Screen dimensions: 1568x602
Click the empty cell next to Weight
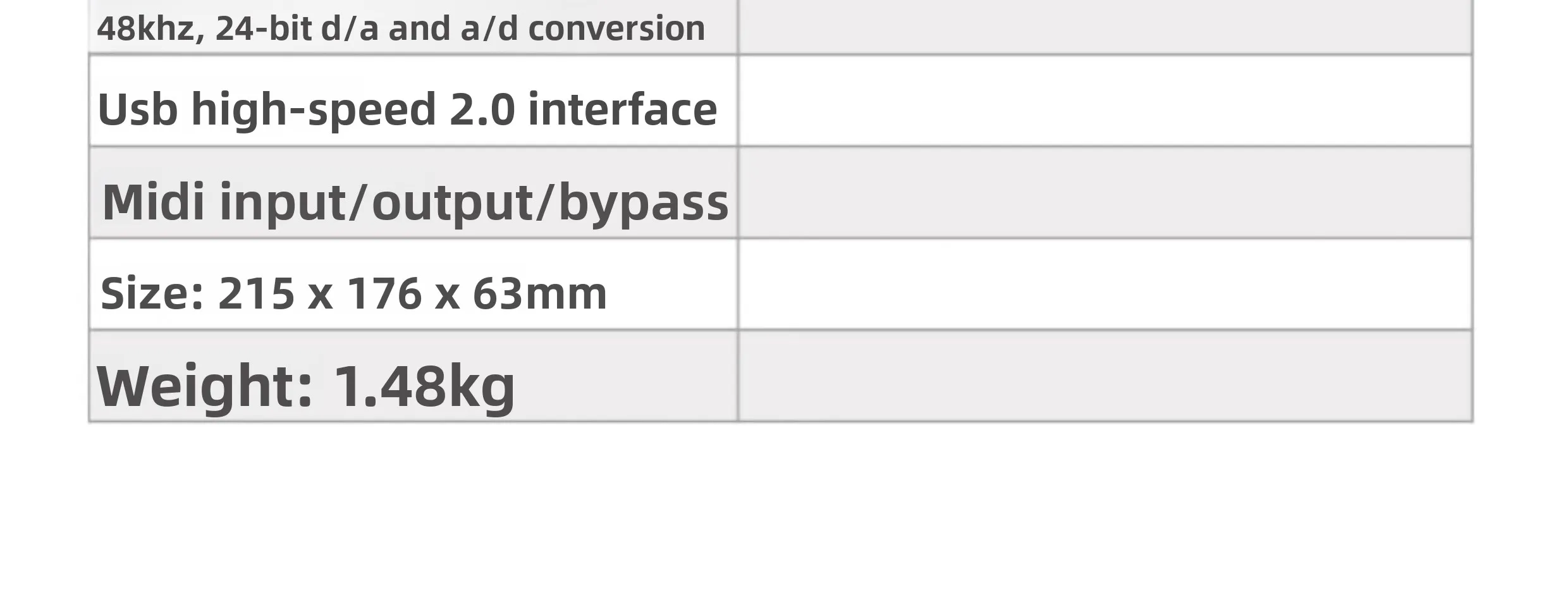click(x=1105, y=376)
